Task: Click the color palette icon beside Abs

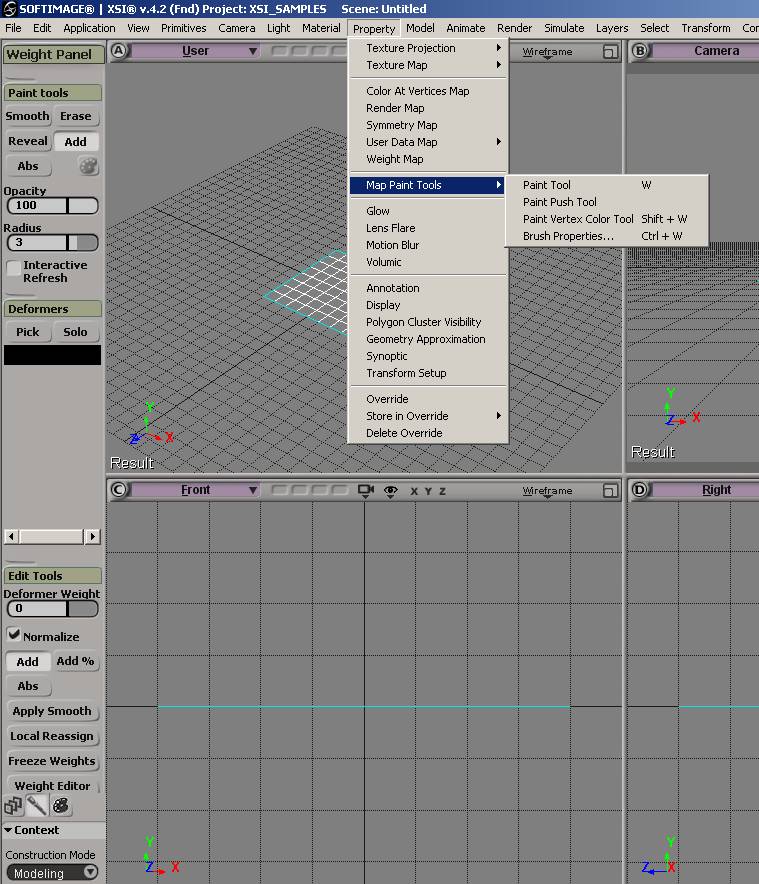Action: (x=88, y=166)
